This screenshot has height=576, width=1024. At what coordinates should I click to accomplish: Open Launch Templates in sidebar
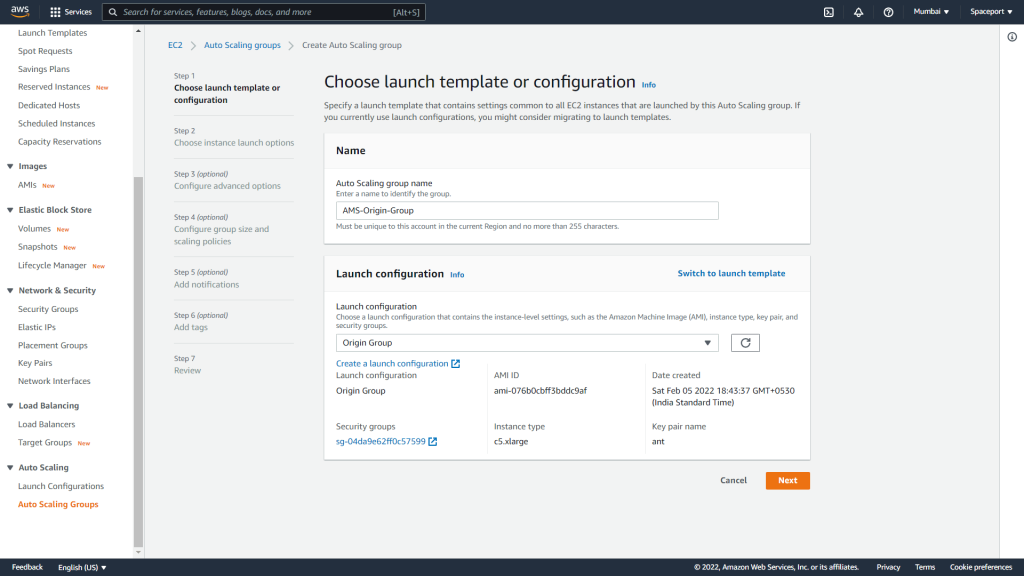click(52, 33)
